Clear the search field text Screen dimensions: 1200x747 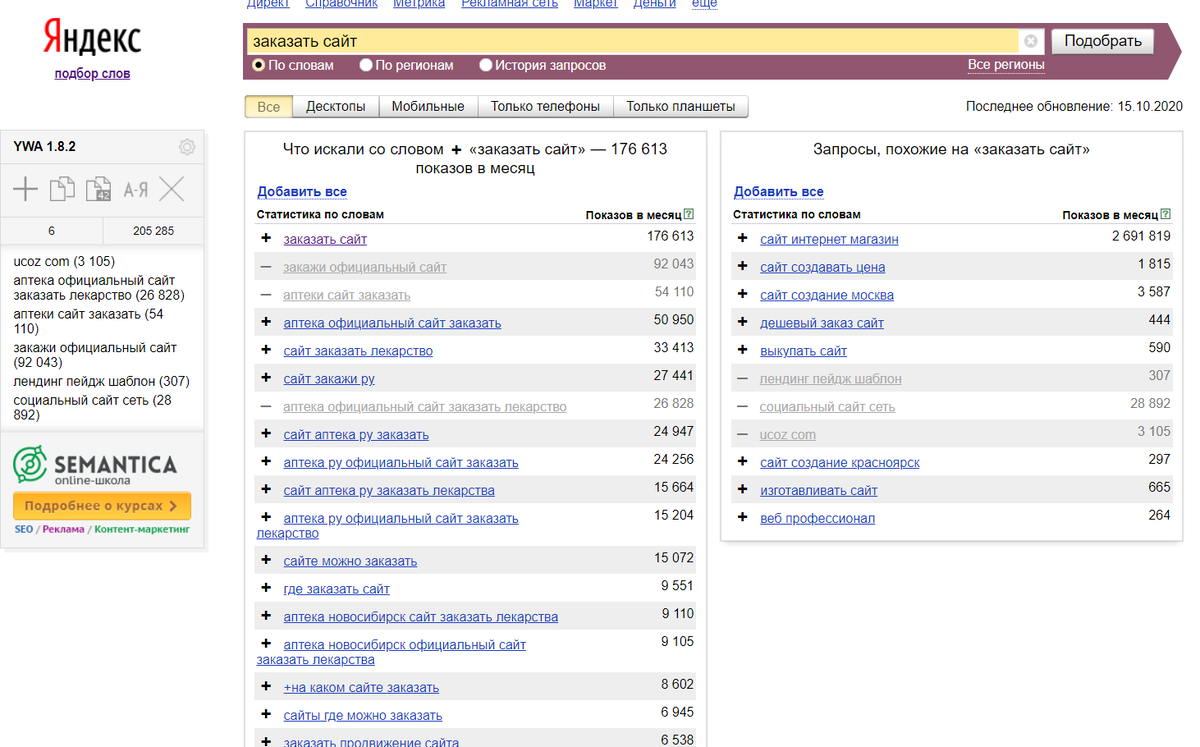(x=1030, y=42)
